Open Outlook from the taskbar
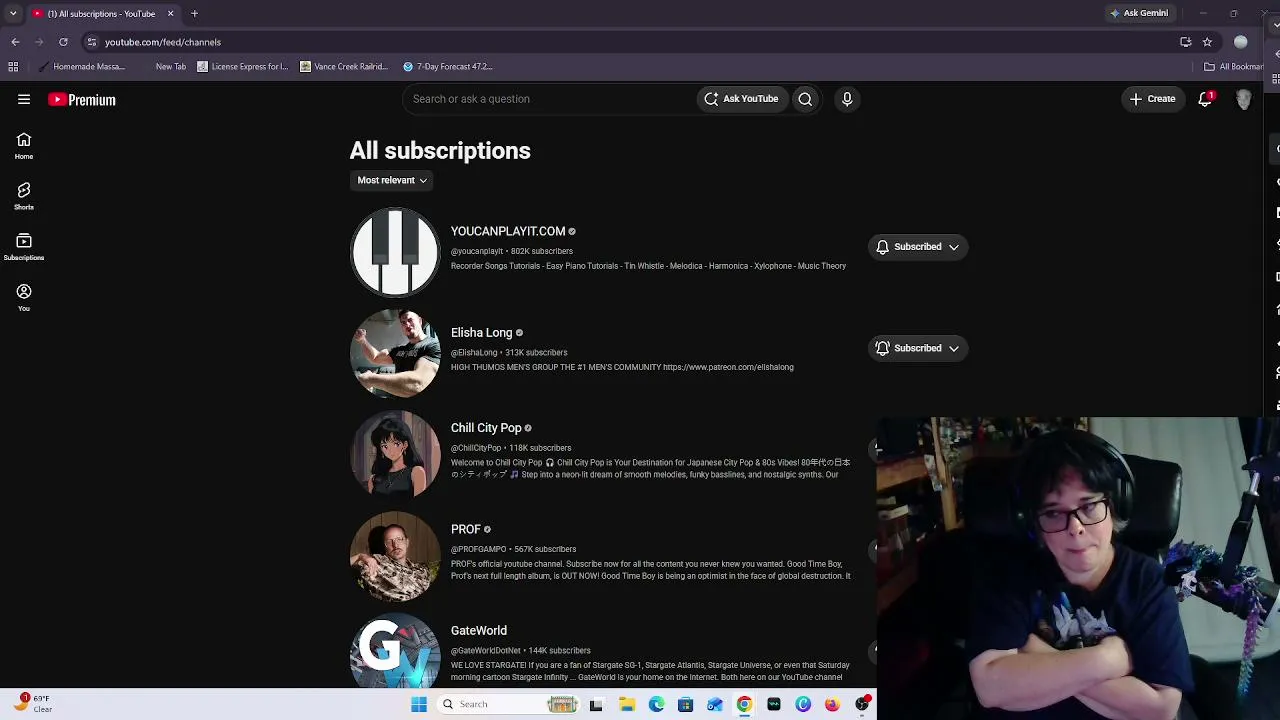Image resolution: width=1280 pixels, height=720 pixels. 715,704
